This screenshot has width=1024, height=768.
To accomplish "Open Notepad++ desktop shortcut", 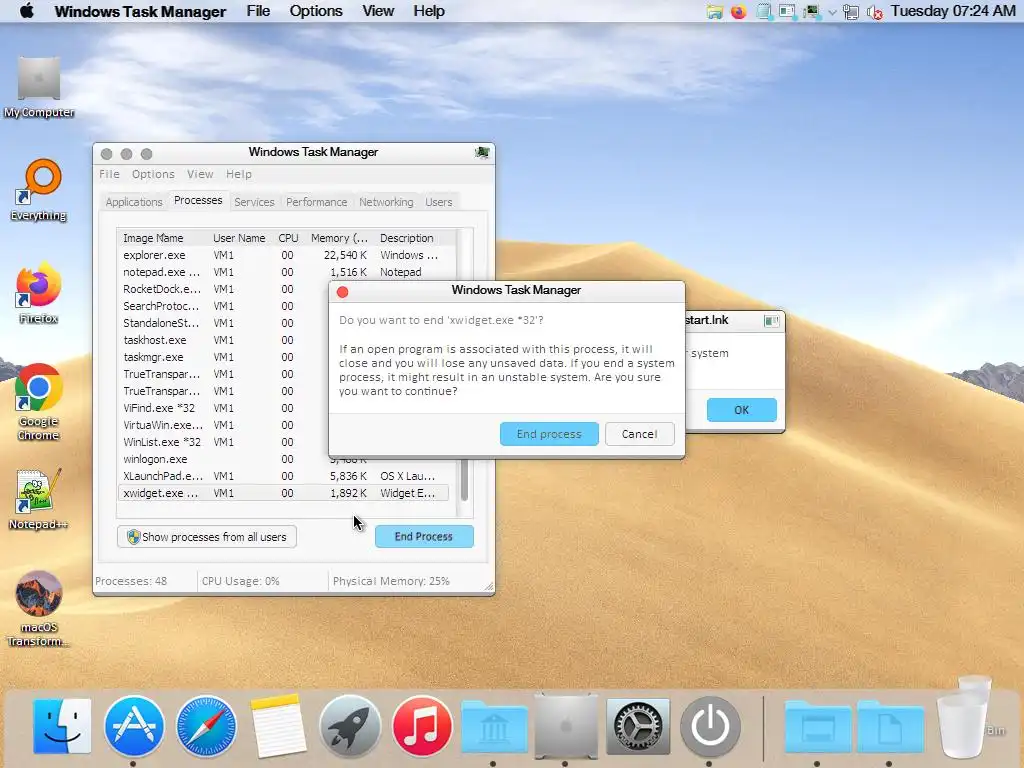I will pos(38,499).
